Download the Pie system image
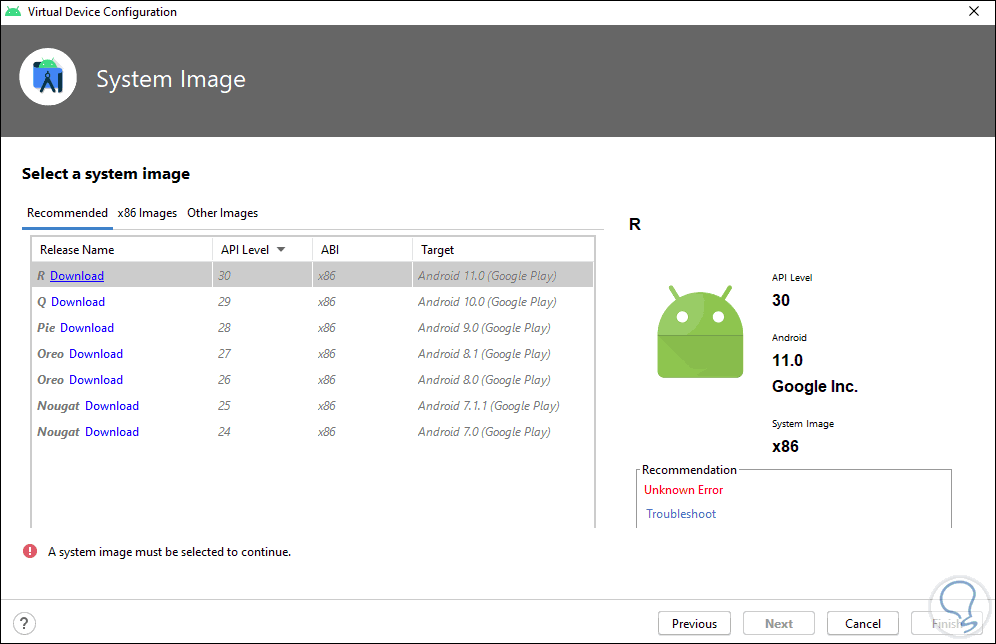 [87, 328]
